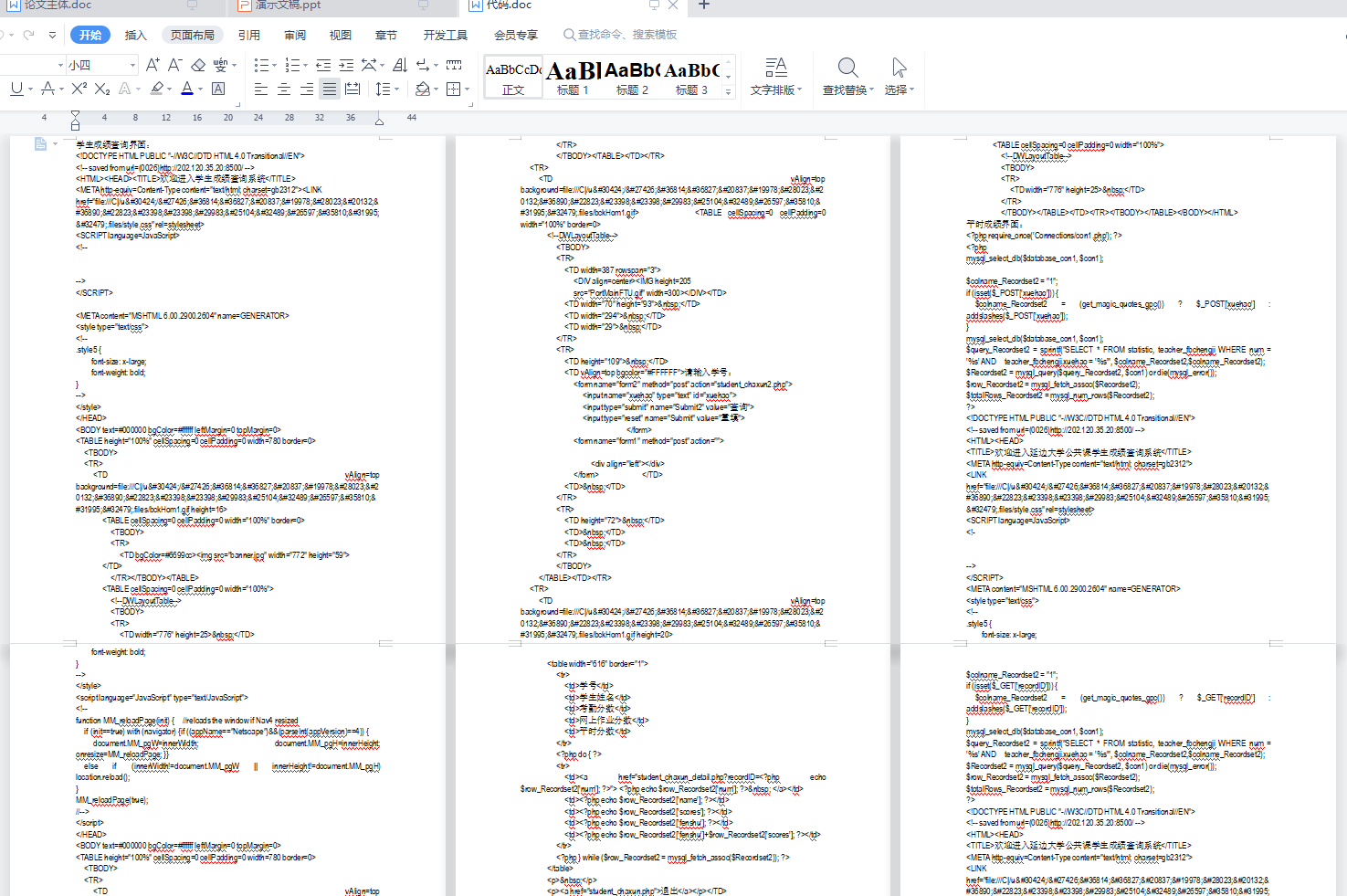Apply underline formatting
This screenshot has height=896, width=1347.
tap(16, 89)
